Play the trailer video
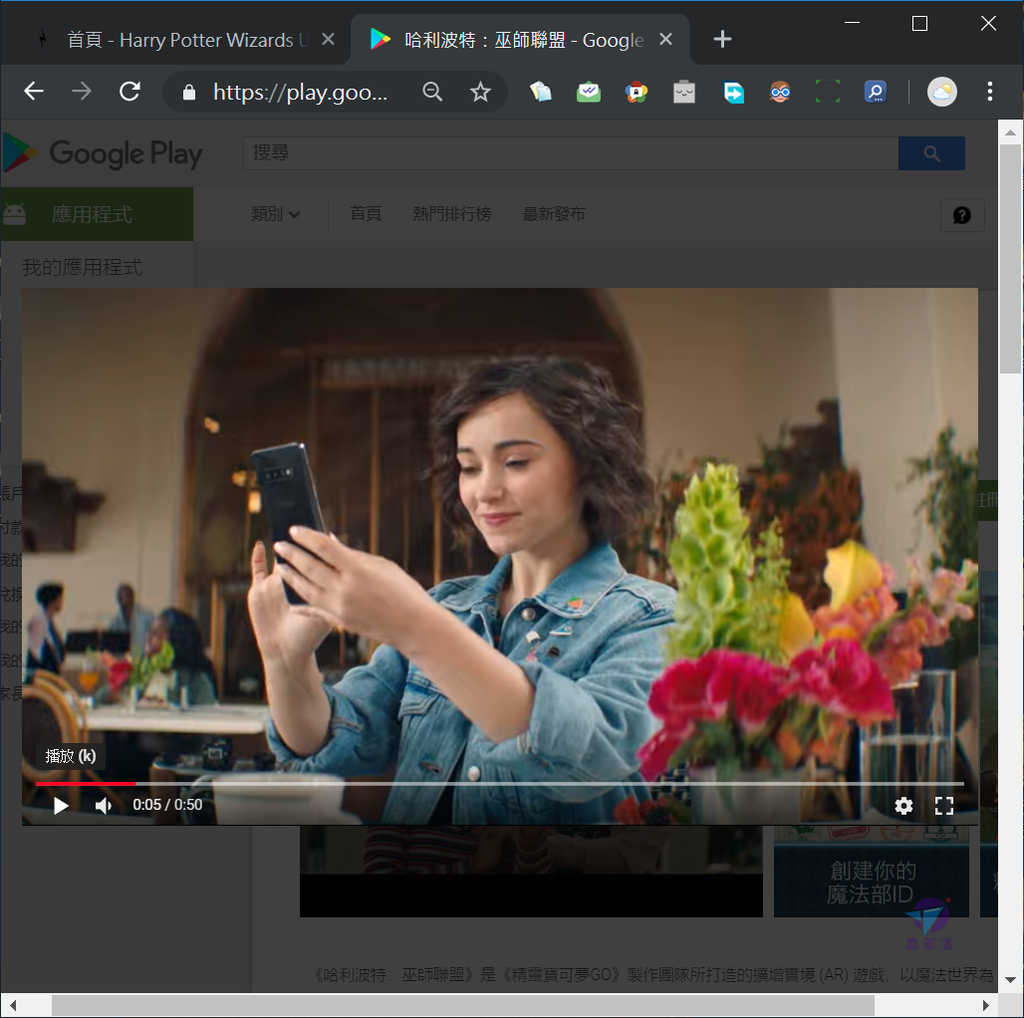1024x1018 pixels. pyautogui.click(x=61, y=806)
